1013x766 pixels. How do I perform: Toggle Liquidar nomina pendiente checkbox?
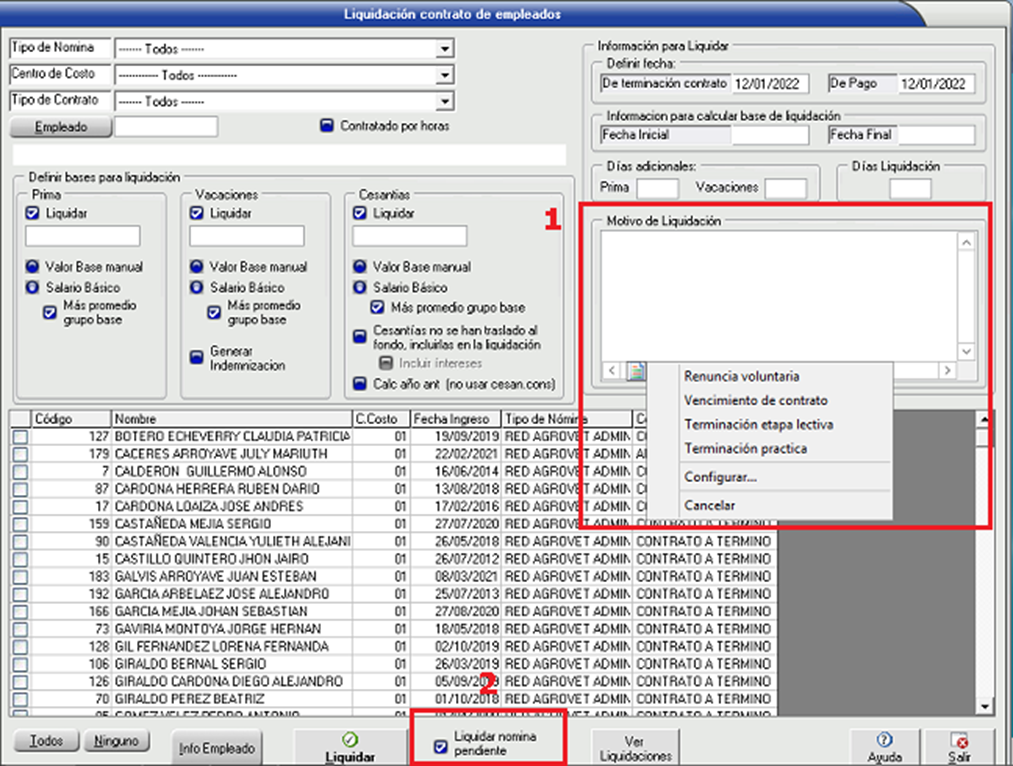(441, 746)
